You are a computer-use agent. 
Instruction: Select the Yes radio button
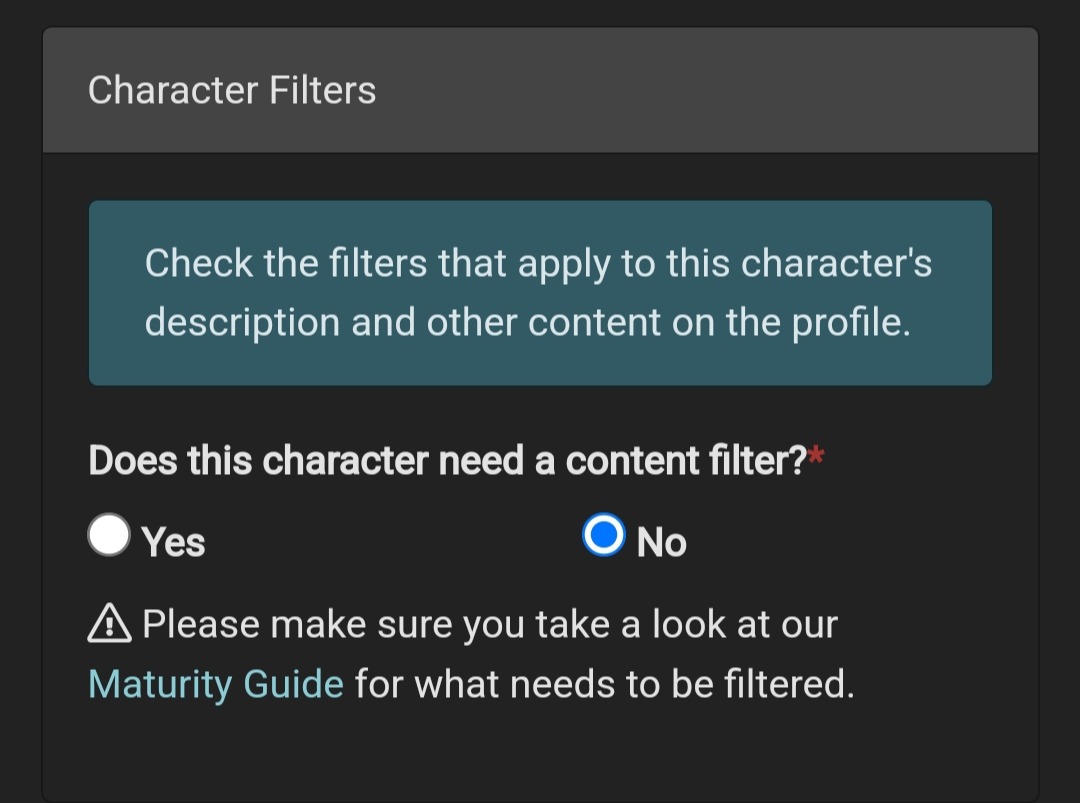(109, 535)
